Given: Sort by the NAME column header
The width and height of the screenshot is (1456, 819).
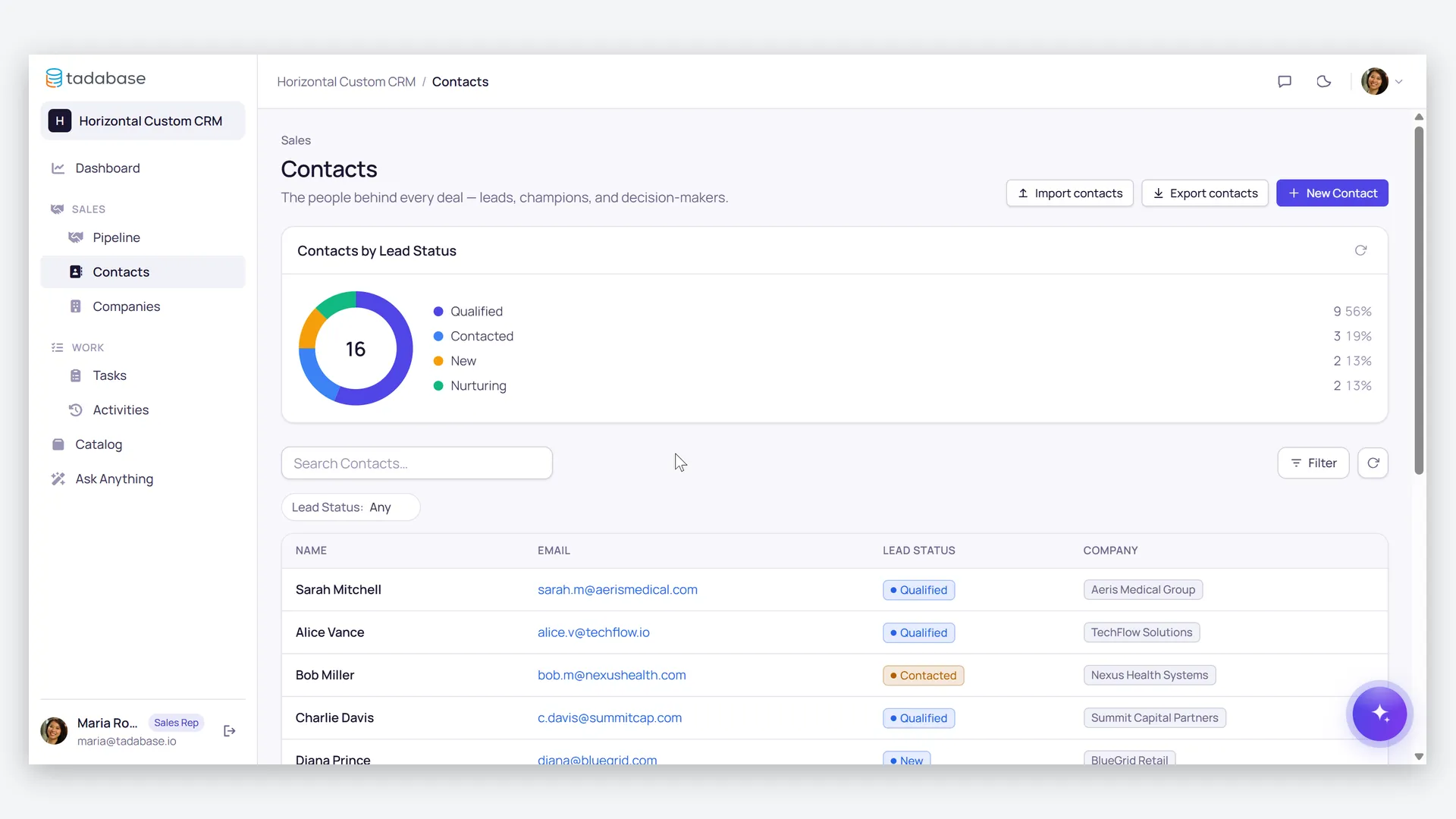Looking at the screenshot, I should [x=311, y=551].
